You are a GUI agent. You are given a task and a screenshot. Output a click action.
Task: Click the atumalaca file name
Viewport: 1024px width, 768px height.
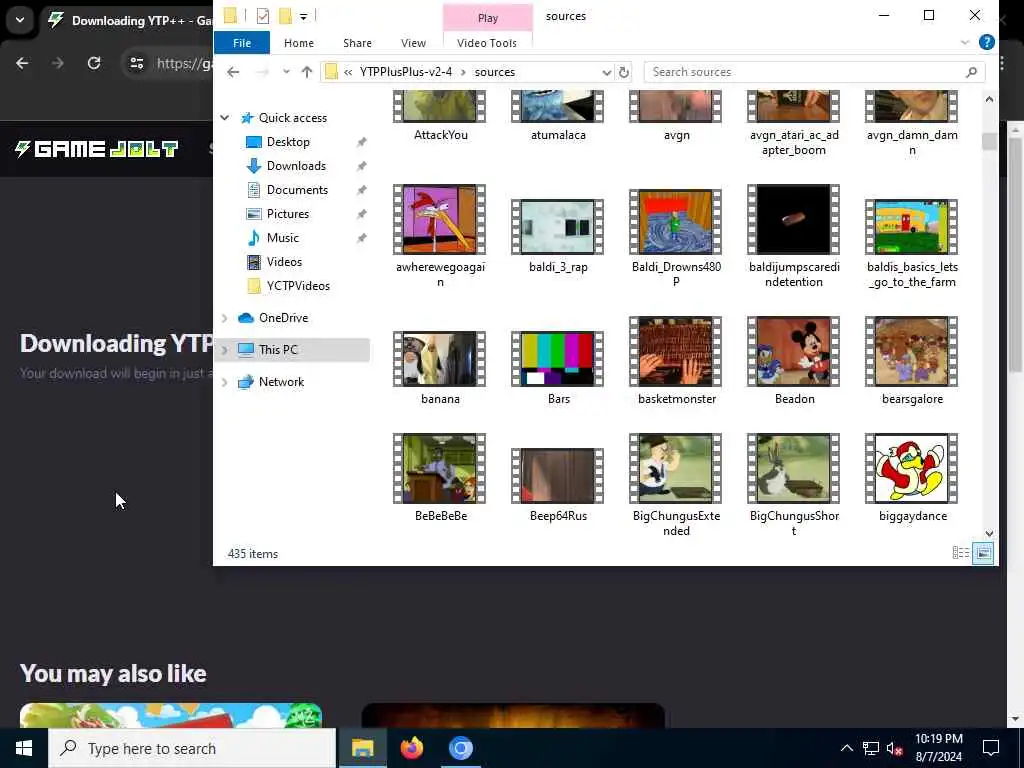558,135
